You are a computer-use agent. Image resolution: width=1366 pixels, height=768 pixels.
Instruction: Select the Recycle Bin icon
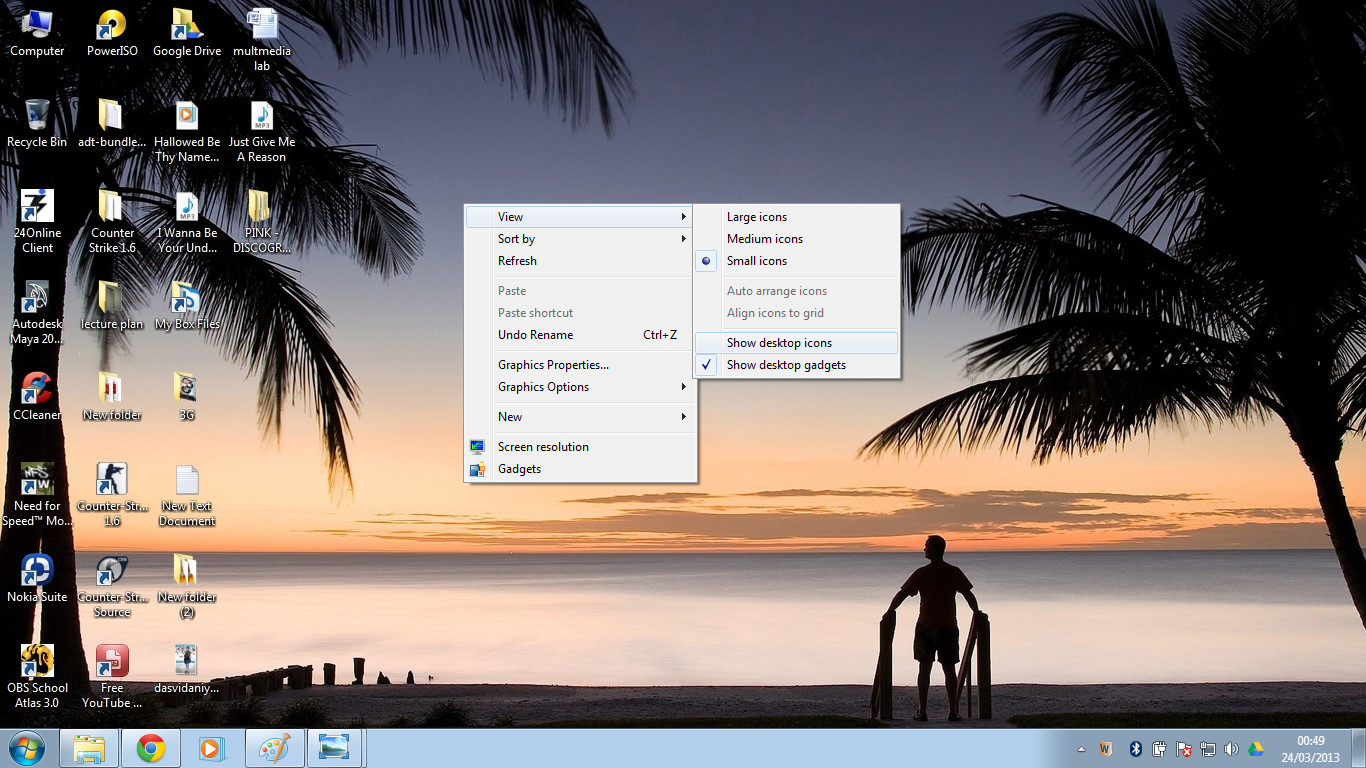[x=37, y=125]
